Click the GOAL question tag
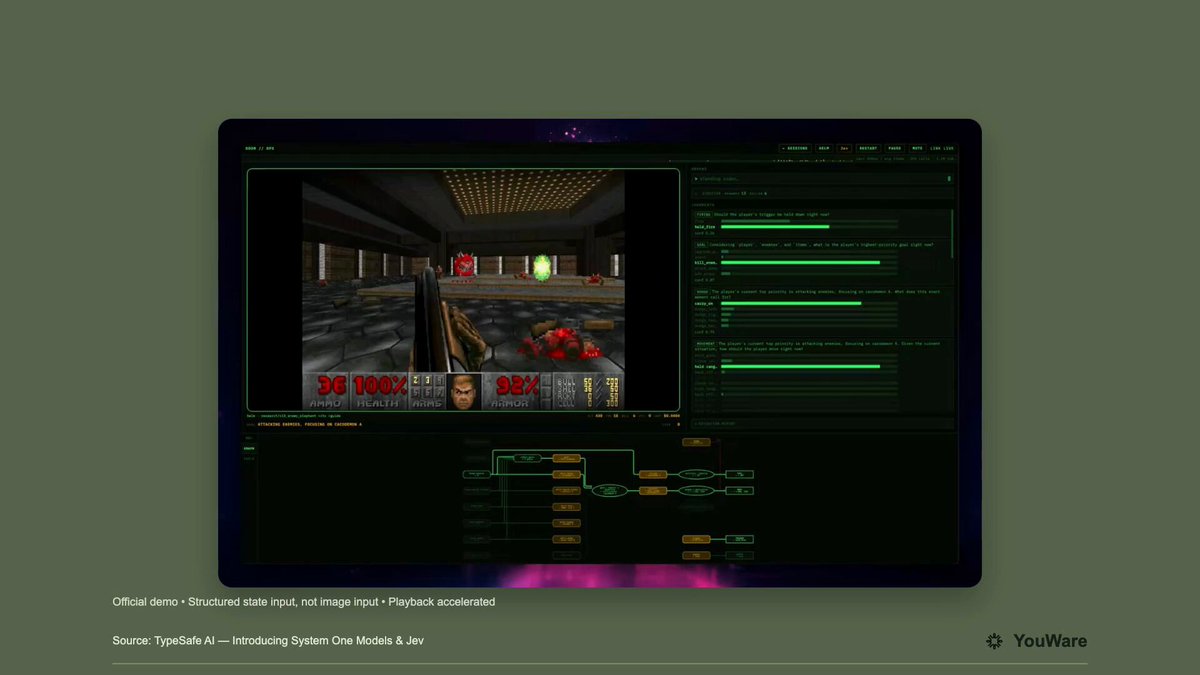The height and width of the screenshot is (675, 1200). (702, 244)
